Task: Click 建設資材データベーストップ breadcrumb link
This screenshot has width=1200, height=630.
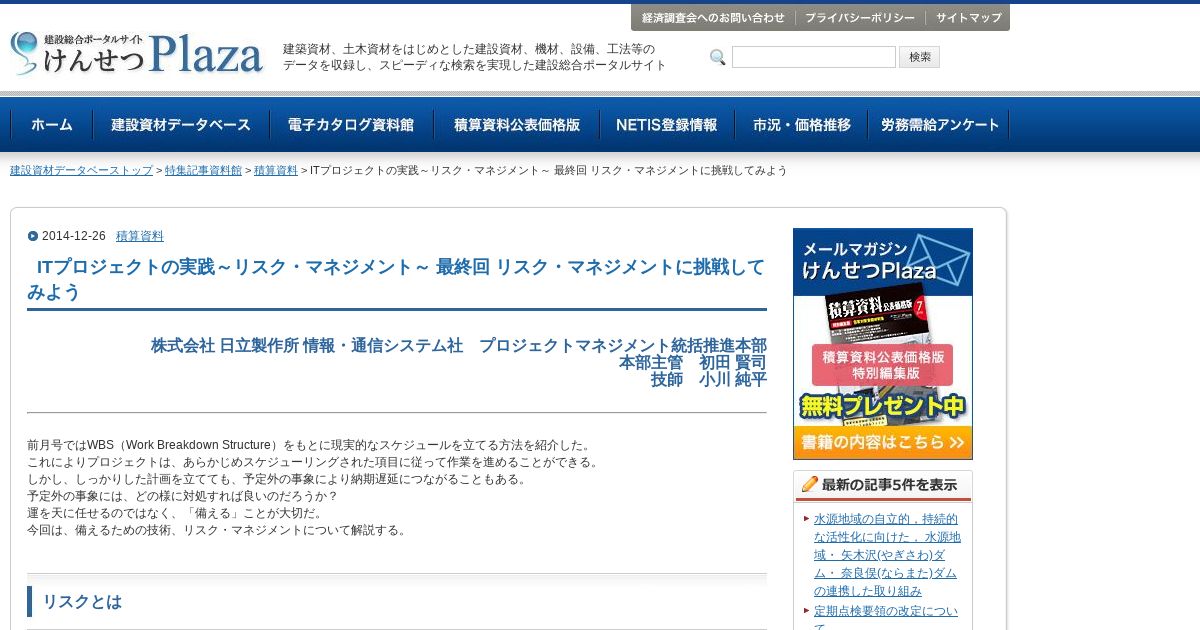Action: 81,171
